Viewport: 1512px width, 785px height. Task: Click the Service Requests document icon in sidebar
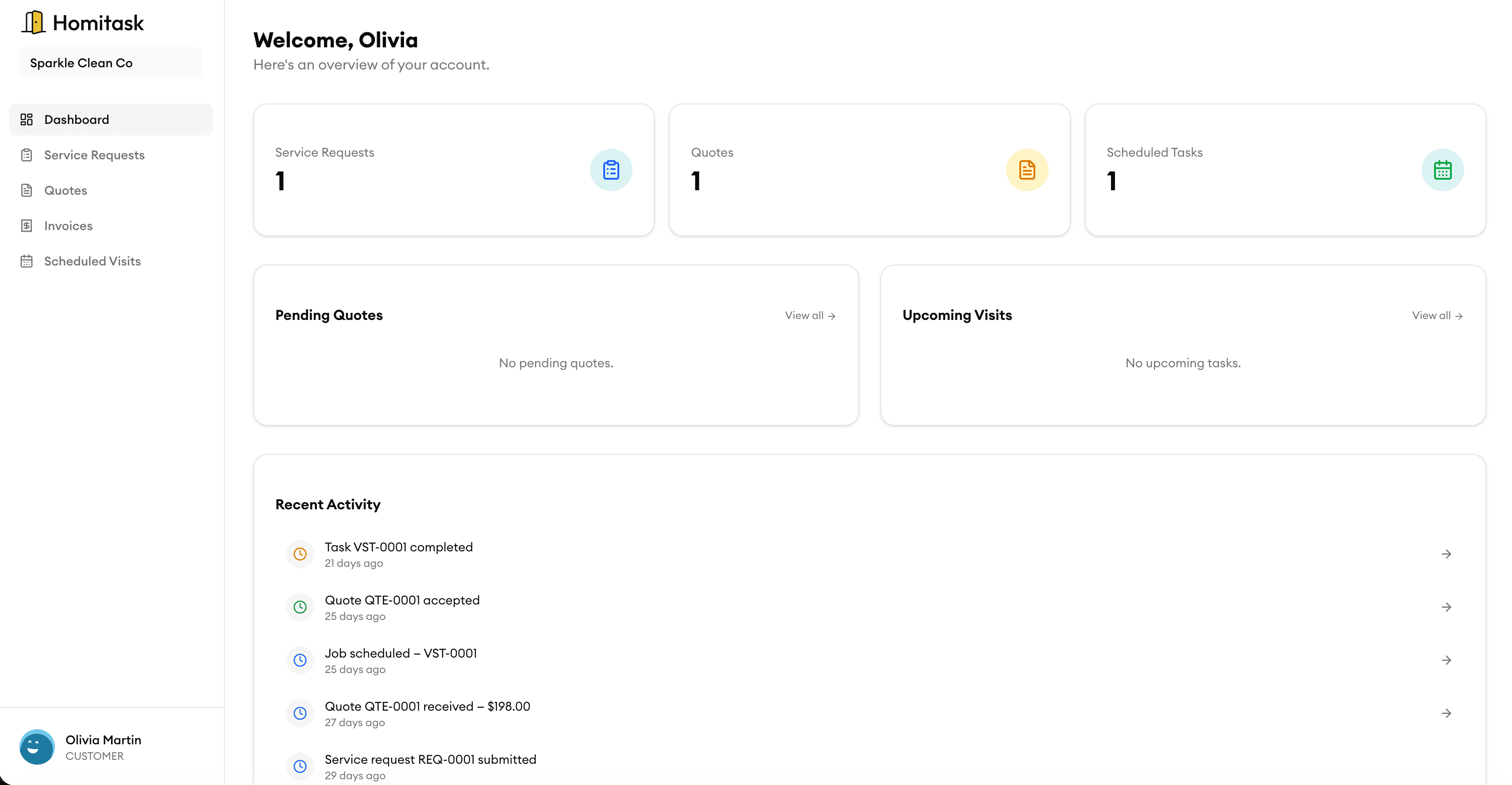[27, 154]
